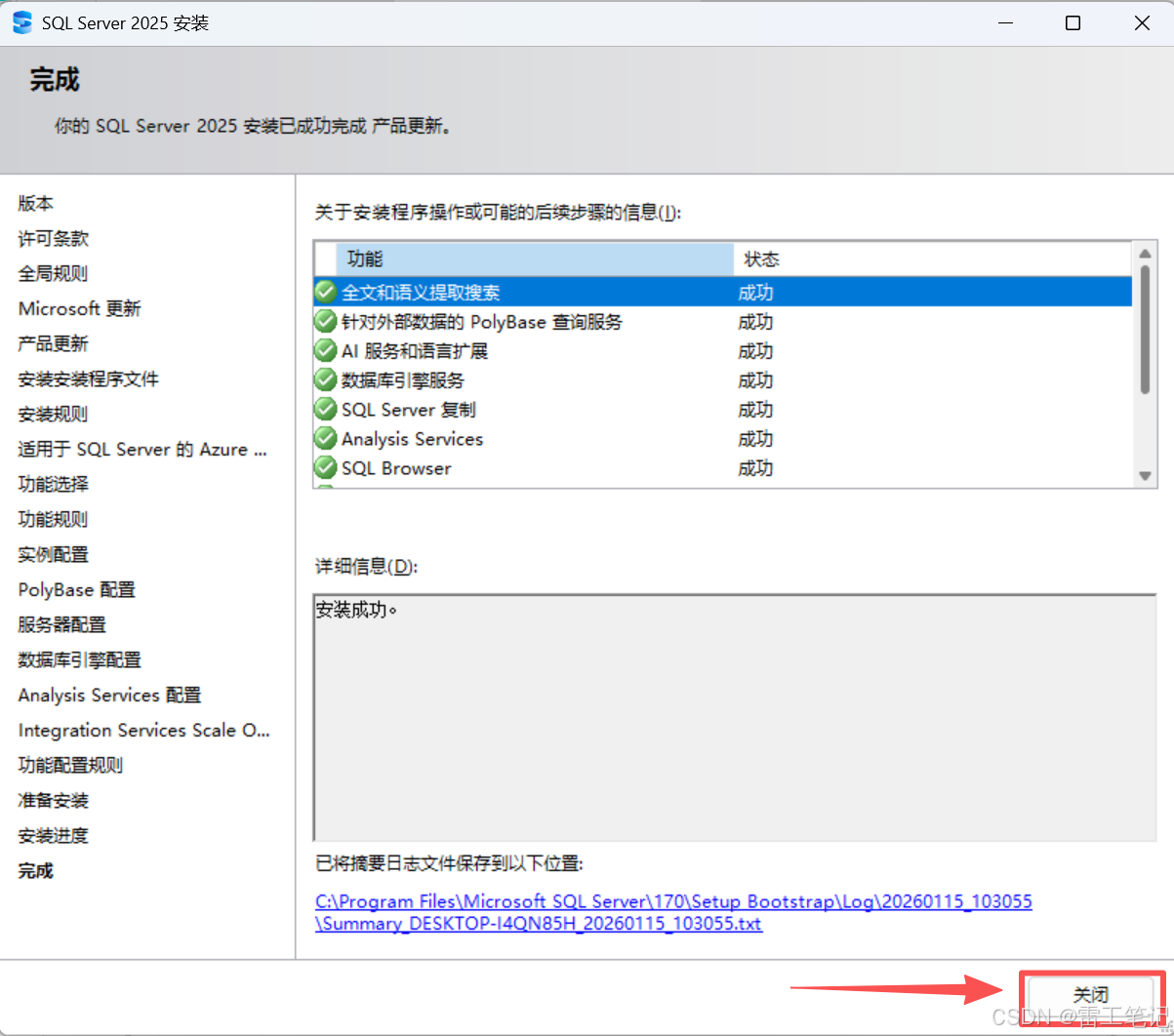Click 成功 status of SQL Server 复制

[x=755, y=409]
